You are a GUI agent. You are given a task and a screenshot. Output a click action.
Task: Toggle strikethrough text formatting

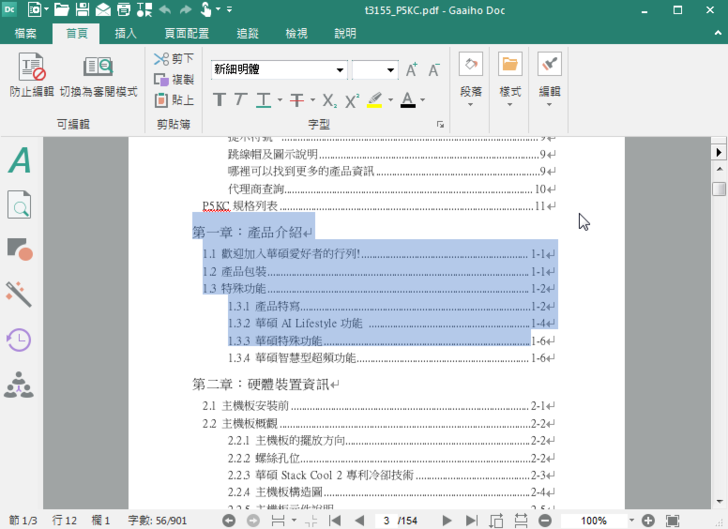pyautogui.click(x=297, y=100)
